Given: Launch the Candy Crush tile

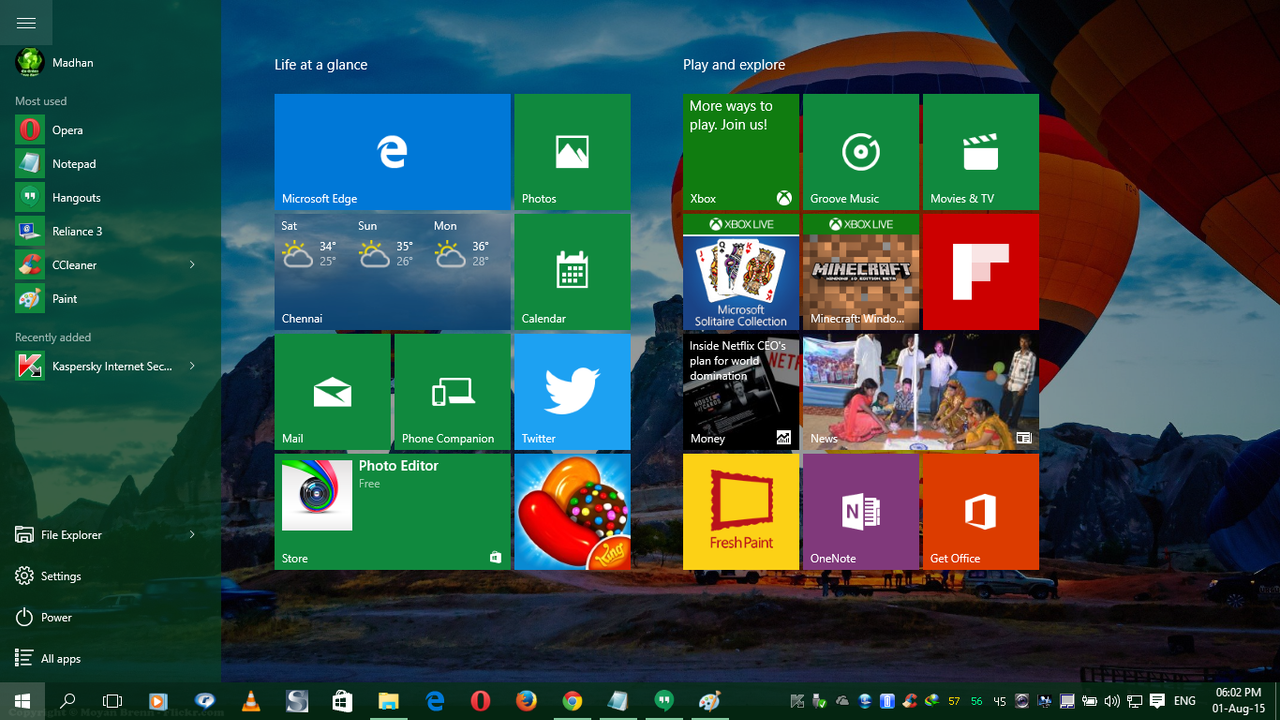Looking at the screenshot, I should (x=572, y=512).
